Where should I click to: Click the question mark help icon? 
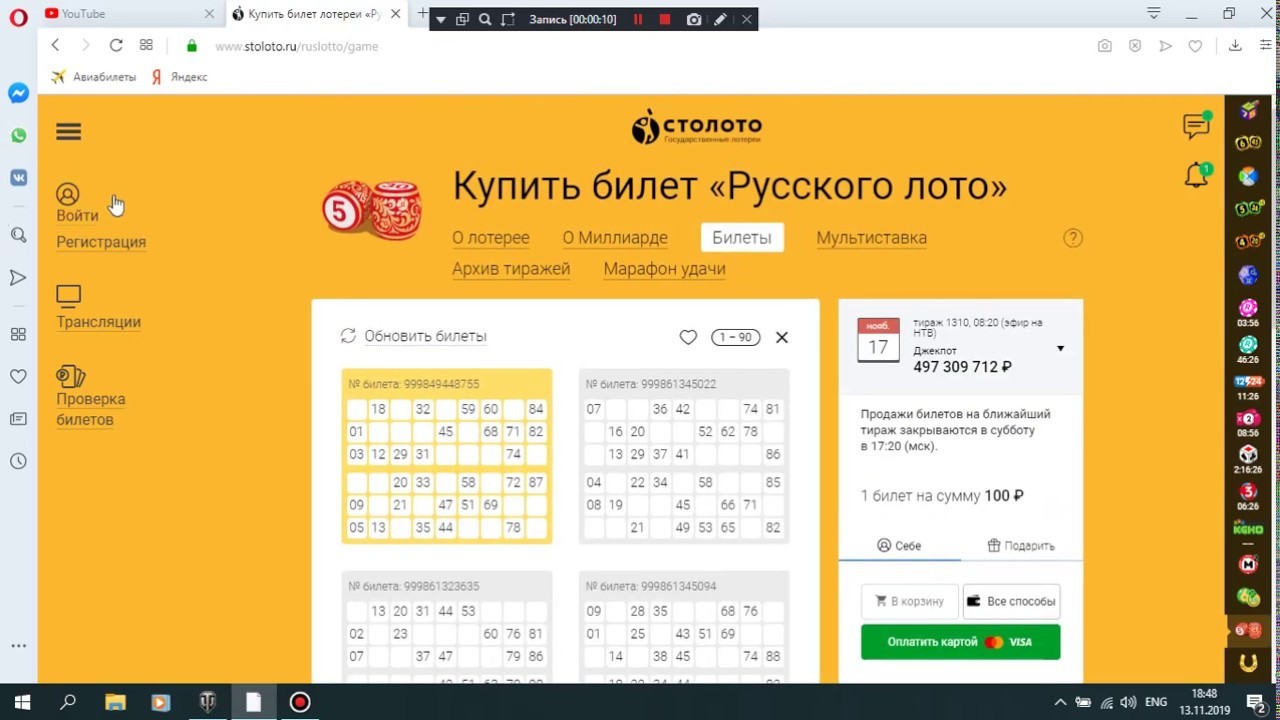point(1073,238)
